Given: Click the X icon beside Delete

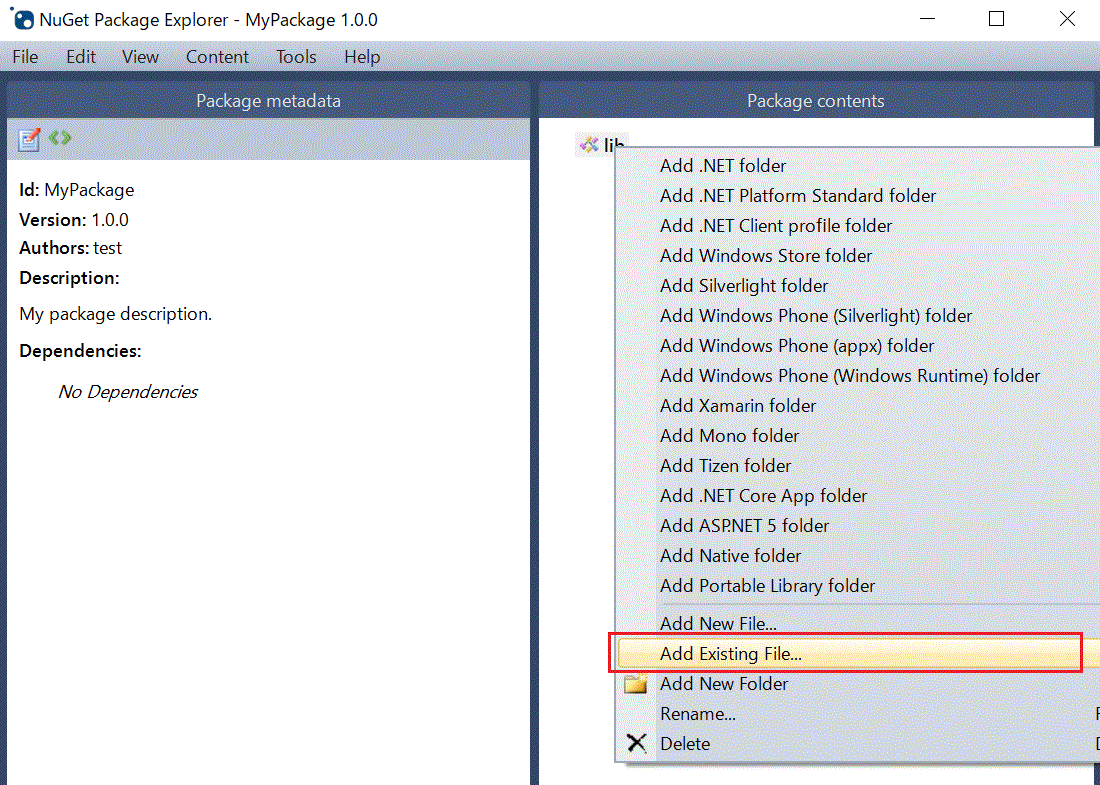Looking at the screenshot, I should tap(636, 743).
